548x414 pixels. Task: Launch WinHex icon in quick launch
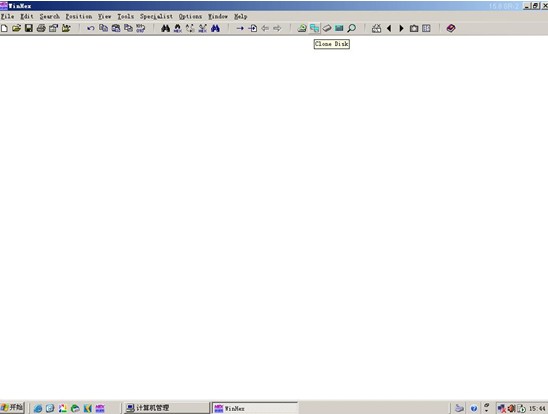point(100,408)
